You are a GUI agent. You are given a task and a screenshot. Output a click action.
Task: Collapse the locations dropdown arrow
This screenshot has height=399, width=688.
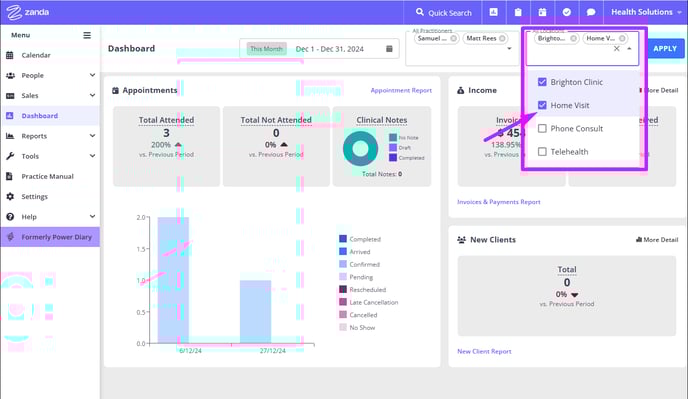[x=629, y=49]
